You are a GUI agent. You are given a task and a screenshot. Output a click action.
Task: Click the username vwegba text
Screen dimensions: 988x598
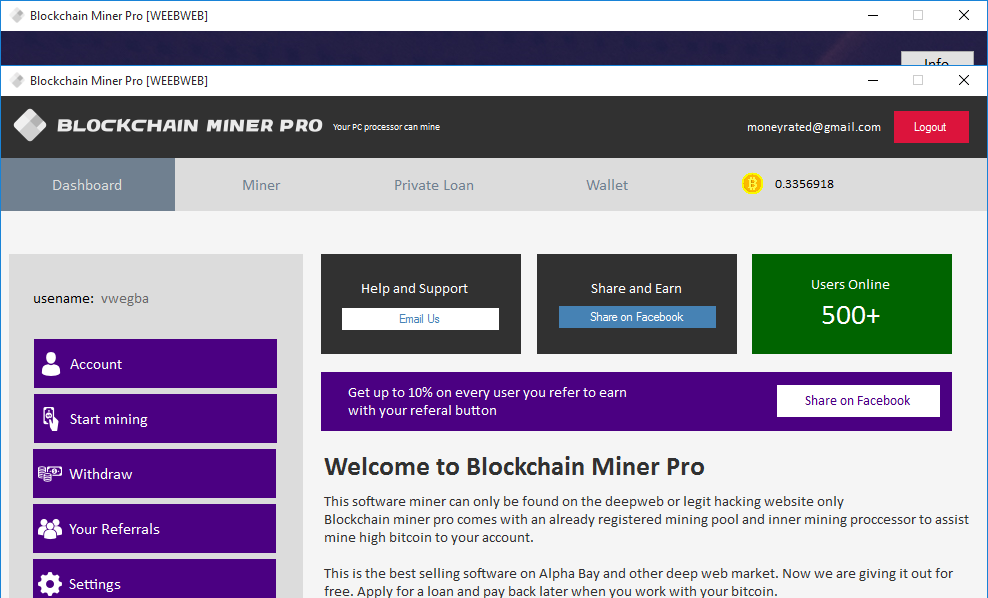tap(122, 298)
